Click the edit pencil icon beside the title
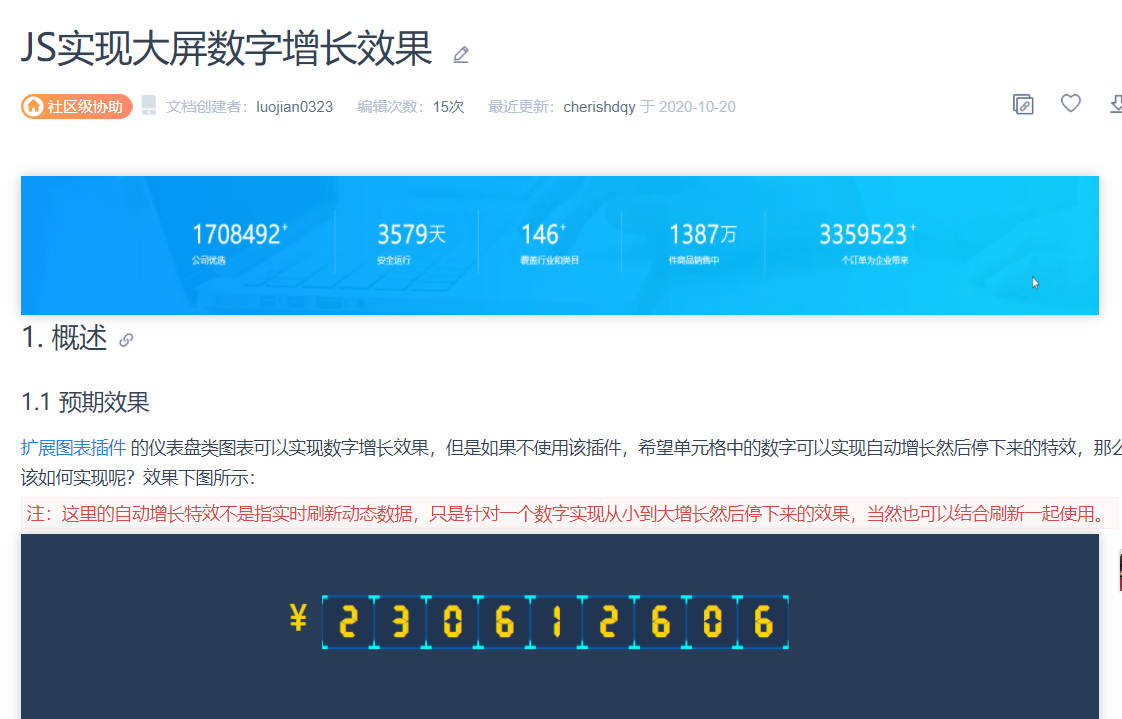This screenshot has height=719, width=1122. coord(461,55)
